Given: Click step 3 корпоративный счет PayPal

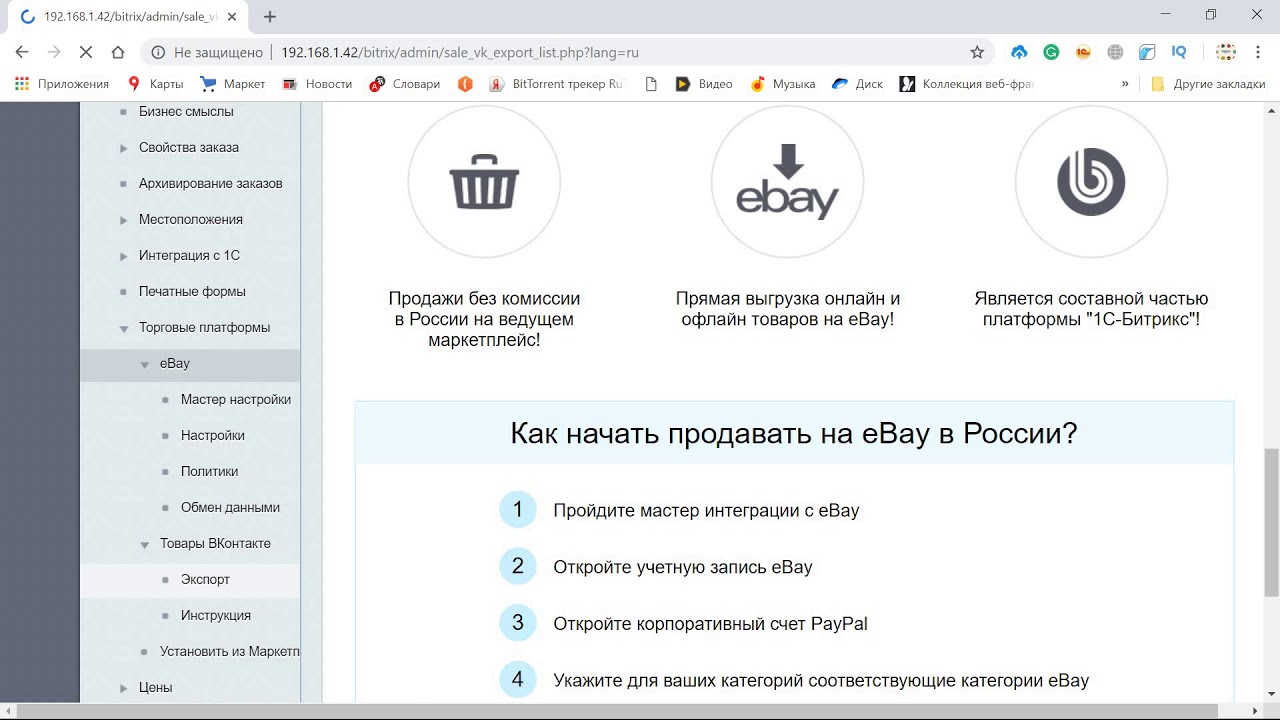Looking at the screenshot, I should click(x=710, y=624).
